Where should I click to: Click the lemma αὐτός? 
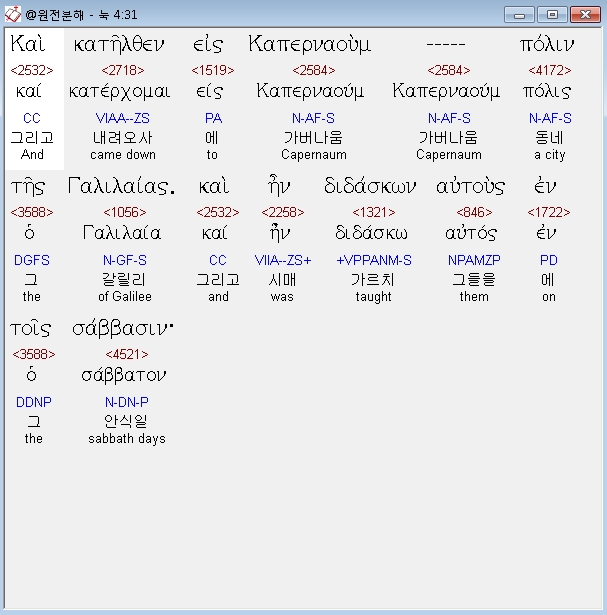tap(471, 233)
